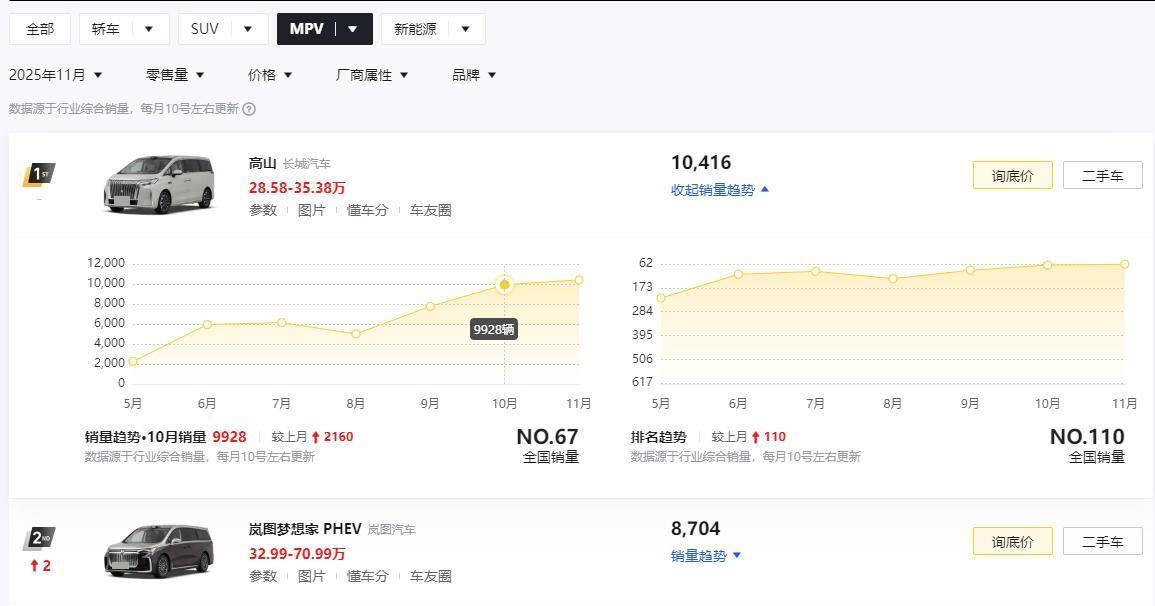Image resolution: width=1155 pixels, height=606 pixels.
Task: Open the 轿车 category dropdown arrow
Action: coord(149,29)
